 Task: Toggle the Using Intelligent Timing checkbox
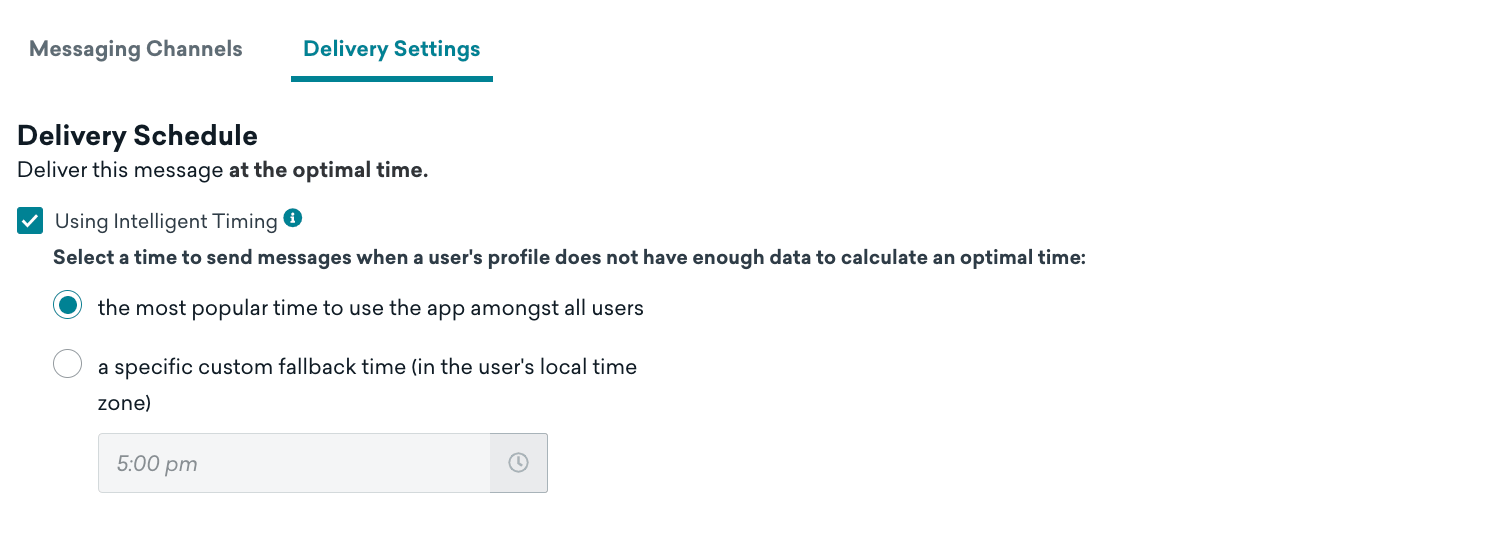click(x=30, y=221)
